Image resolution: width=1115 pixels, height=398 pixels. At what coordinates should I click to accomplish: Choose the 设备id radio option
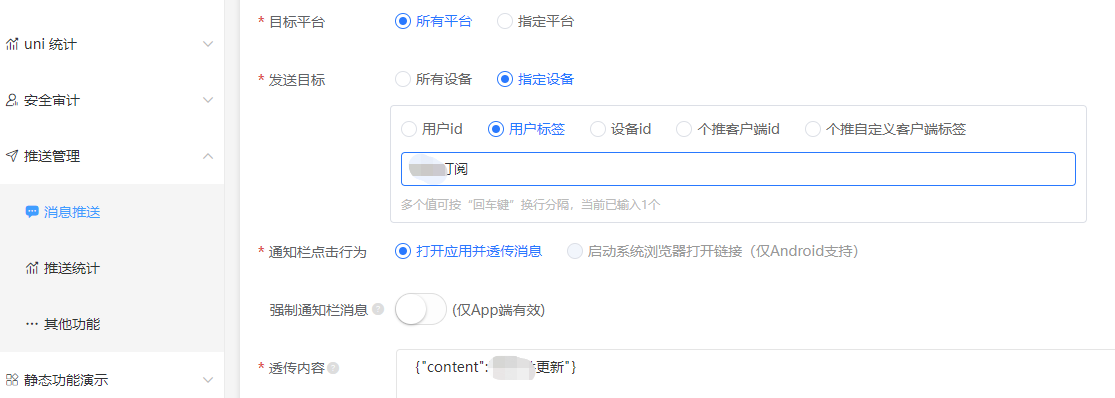[x=597, y=129]
